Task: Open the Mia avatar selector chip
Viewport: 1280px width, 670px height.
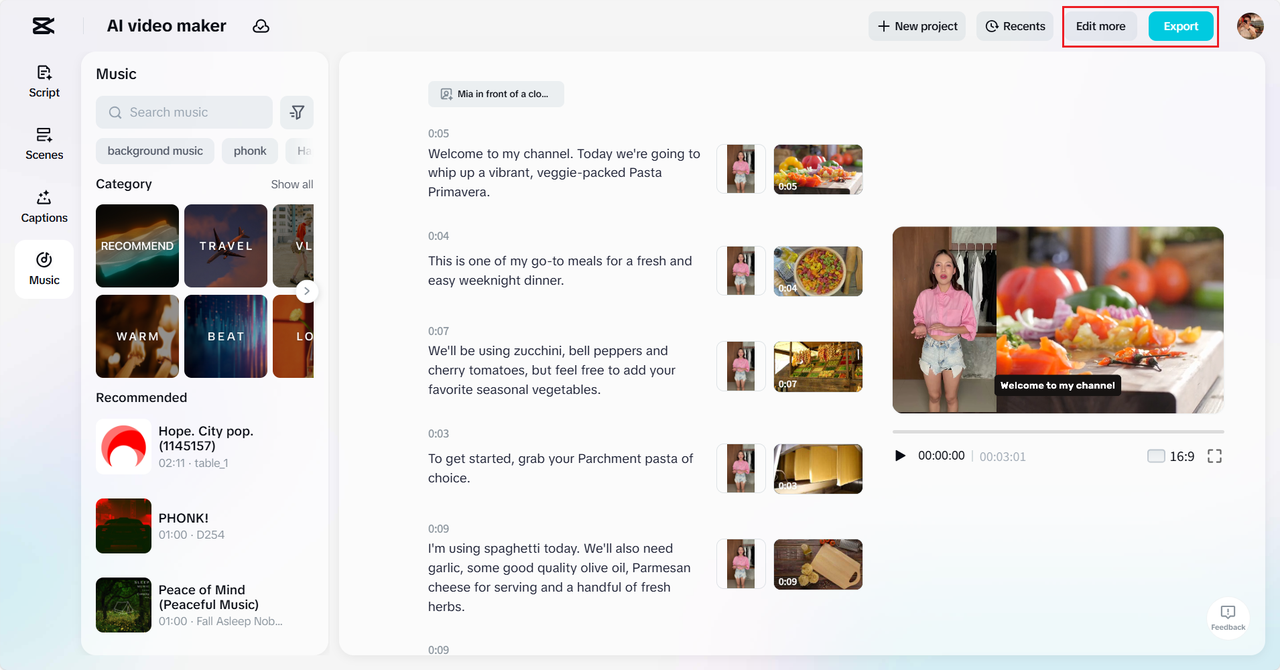Action: [496, 94]
